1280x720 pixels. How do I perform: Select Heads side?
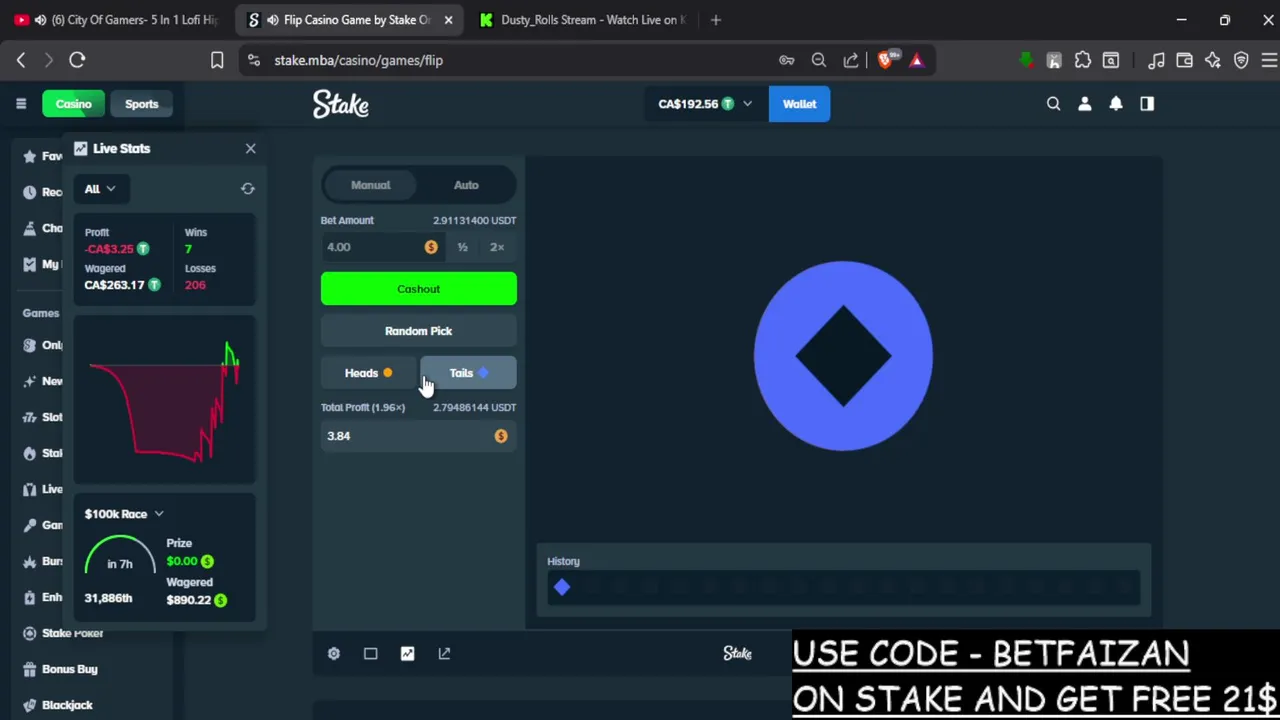pyautogui.click(x=369, y=373)
